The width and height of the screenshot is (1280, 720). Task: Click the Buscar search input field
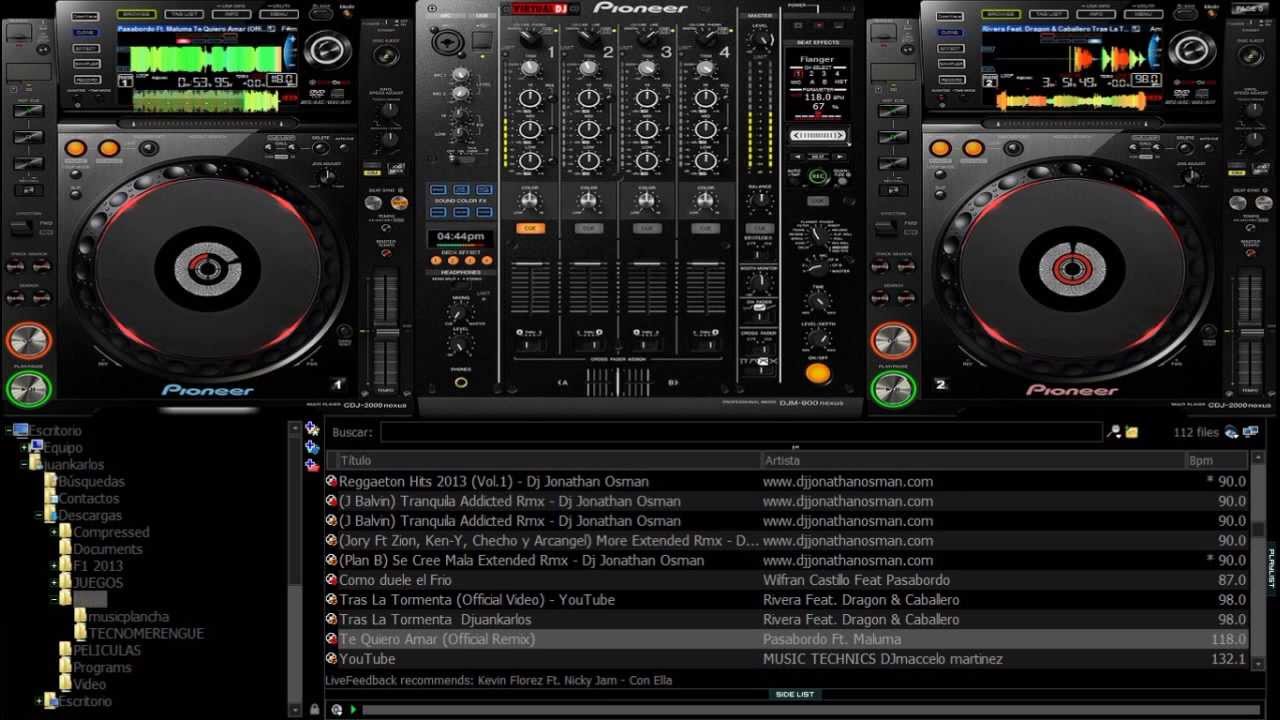(x=741, y=432)
